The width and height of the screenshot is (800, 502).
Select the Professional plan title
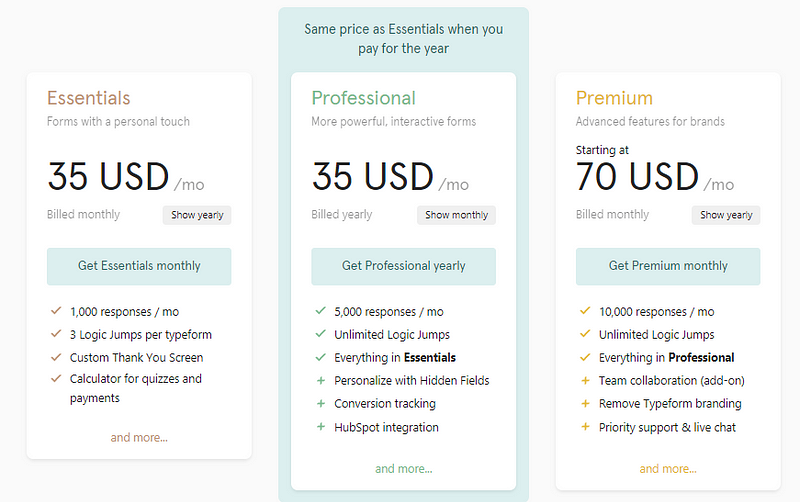tap(363, 98)
